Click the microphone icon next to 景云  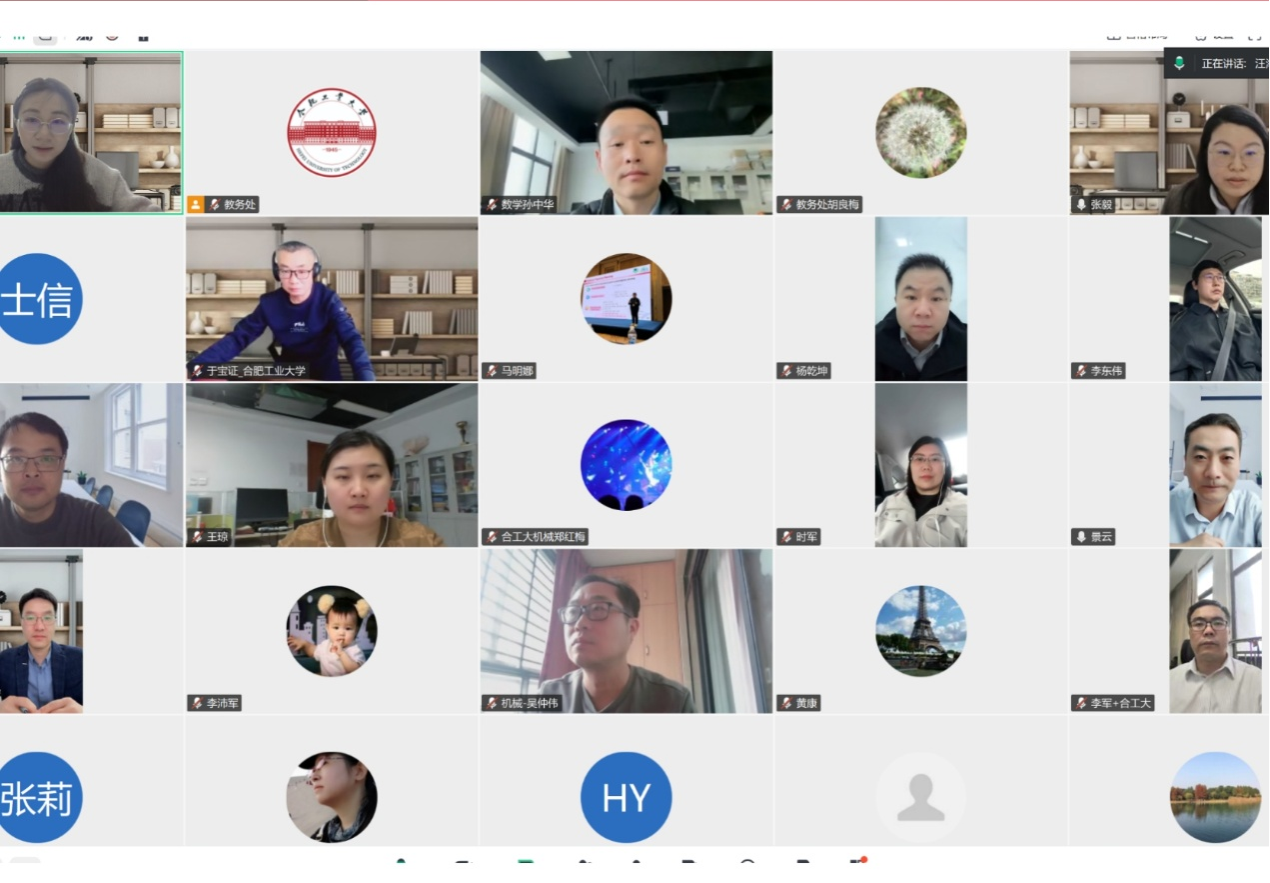[x=1080, y=537]
